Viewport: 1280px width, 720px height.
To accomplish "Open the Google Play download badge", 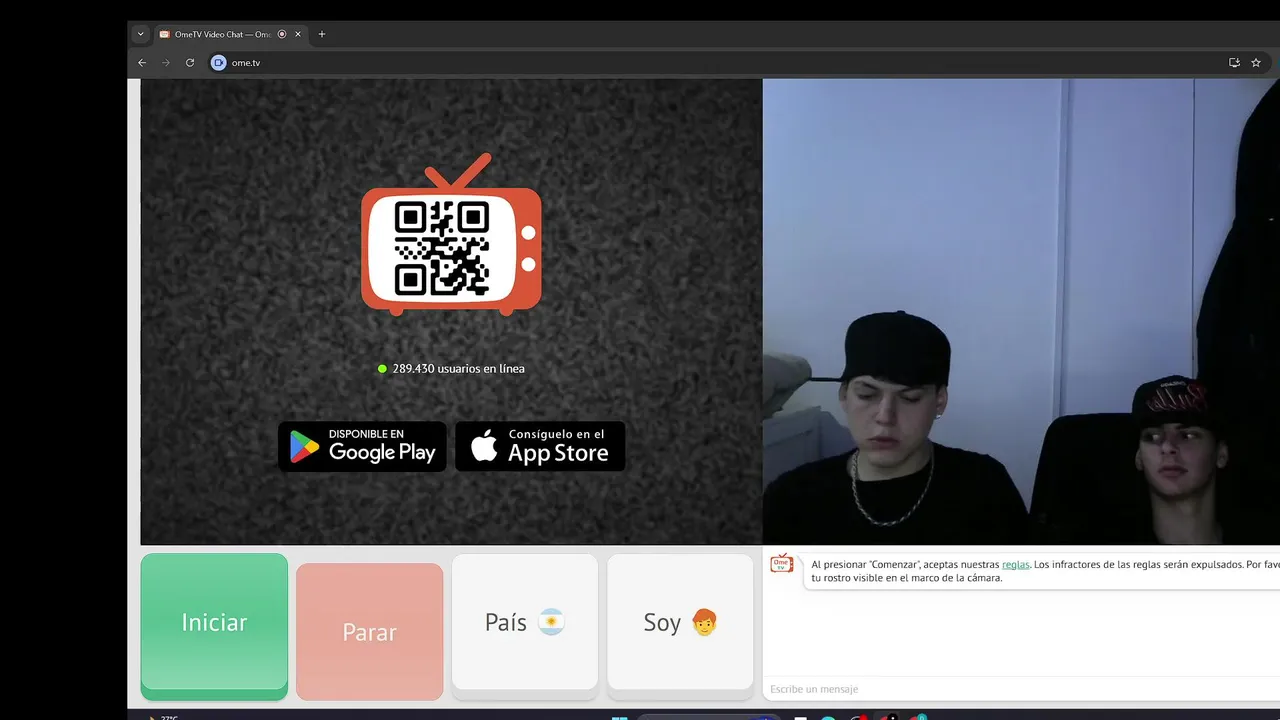I will (362, 446).
